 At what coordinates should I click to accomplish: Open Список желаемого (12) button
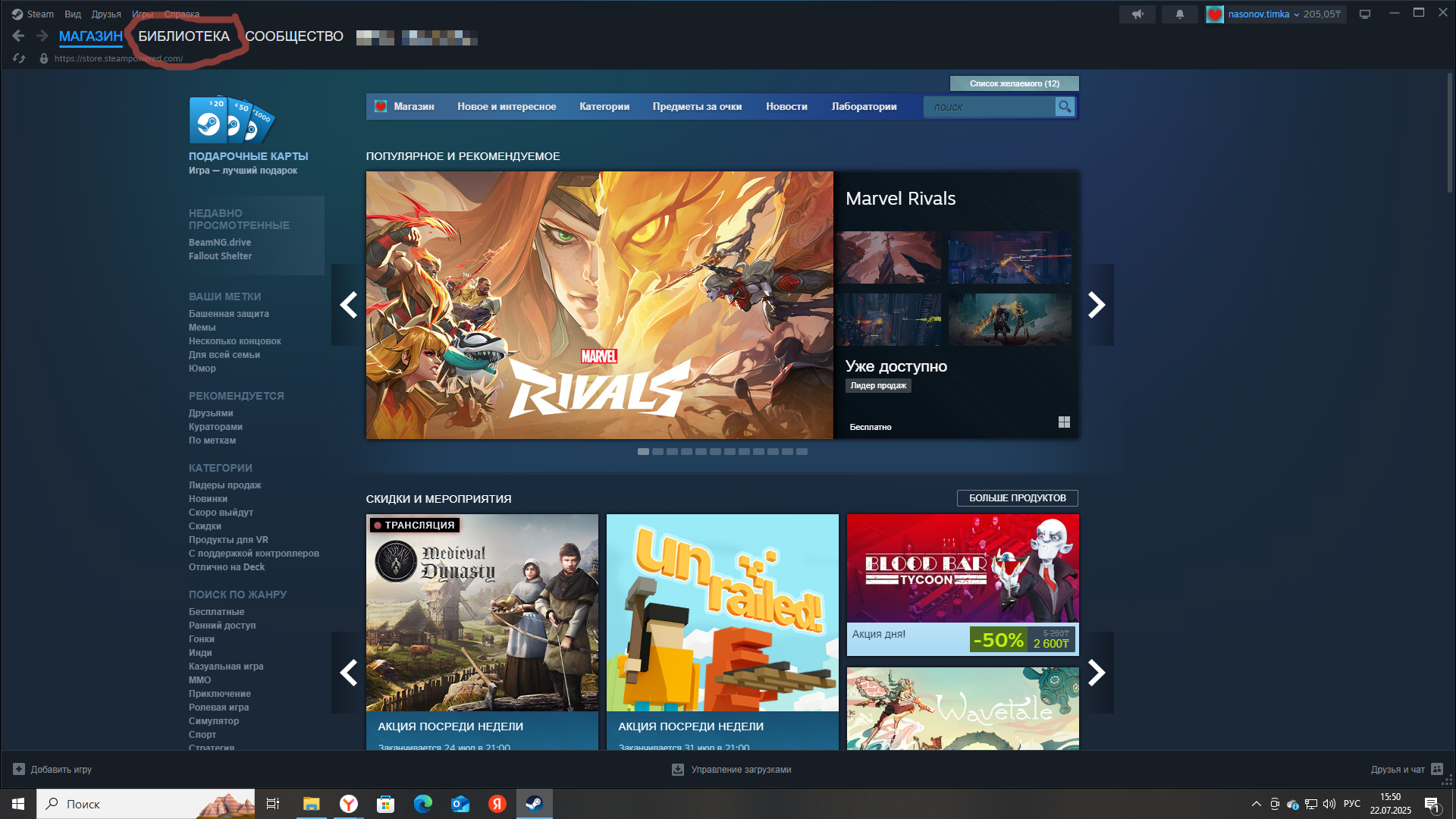click(1015, 83)
